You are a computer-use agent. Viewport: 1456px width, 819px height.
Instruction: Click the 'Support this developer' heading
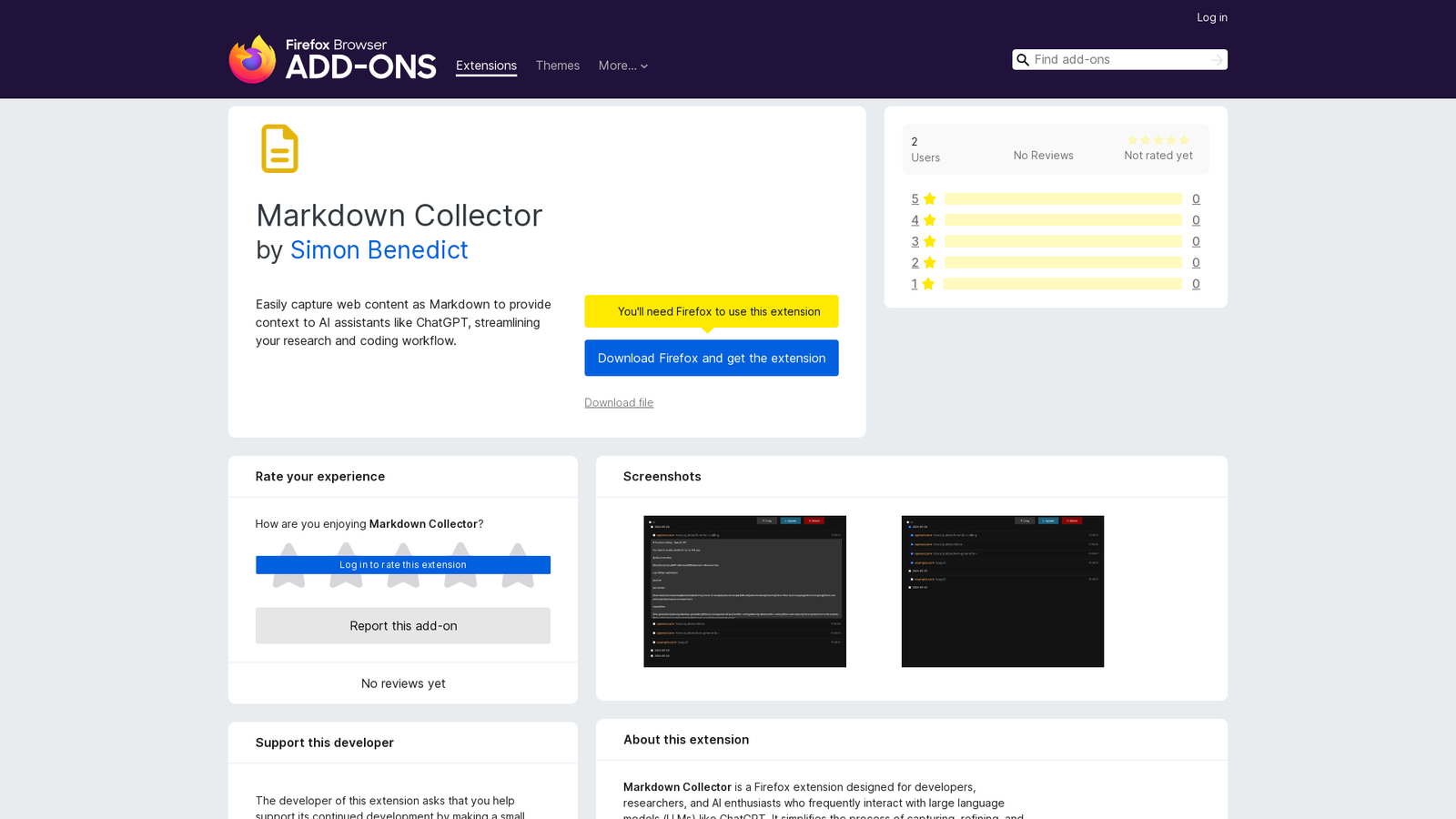coord(325,743)
